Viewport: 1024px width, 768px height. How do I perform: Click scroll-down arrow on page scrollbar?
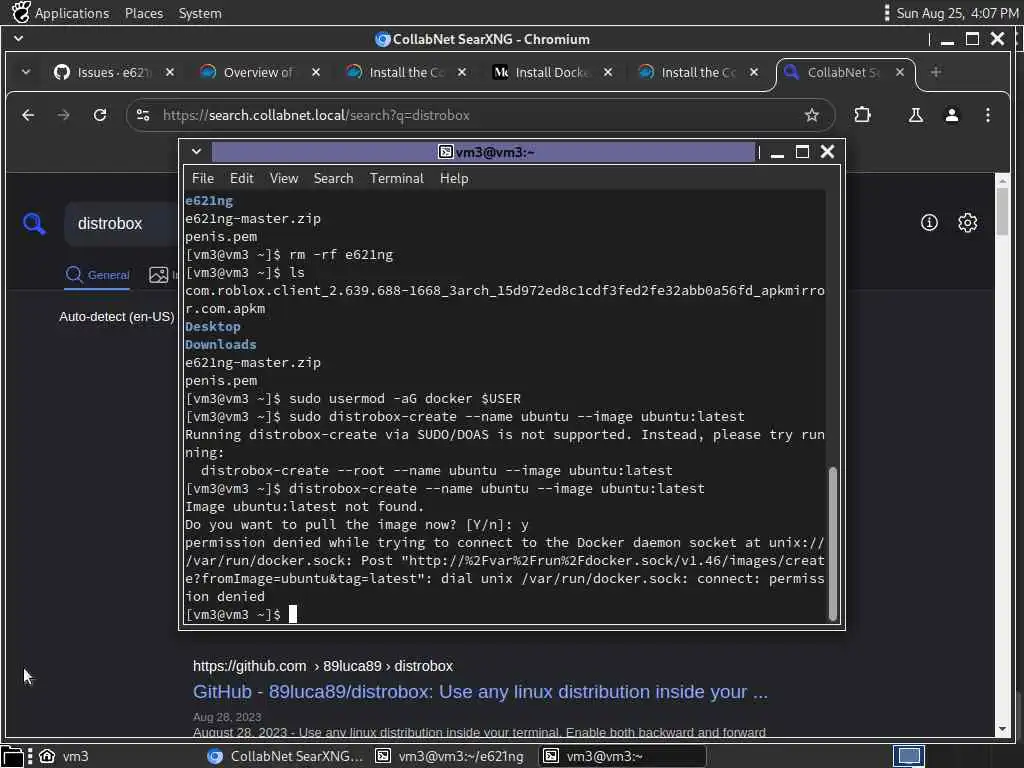1002,729
